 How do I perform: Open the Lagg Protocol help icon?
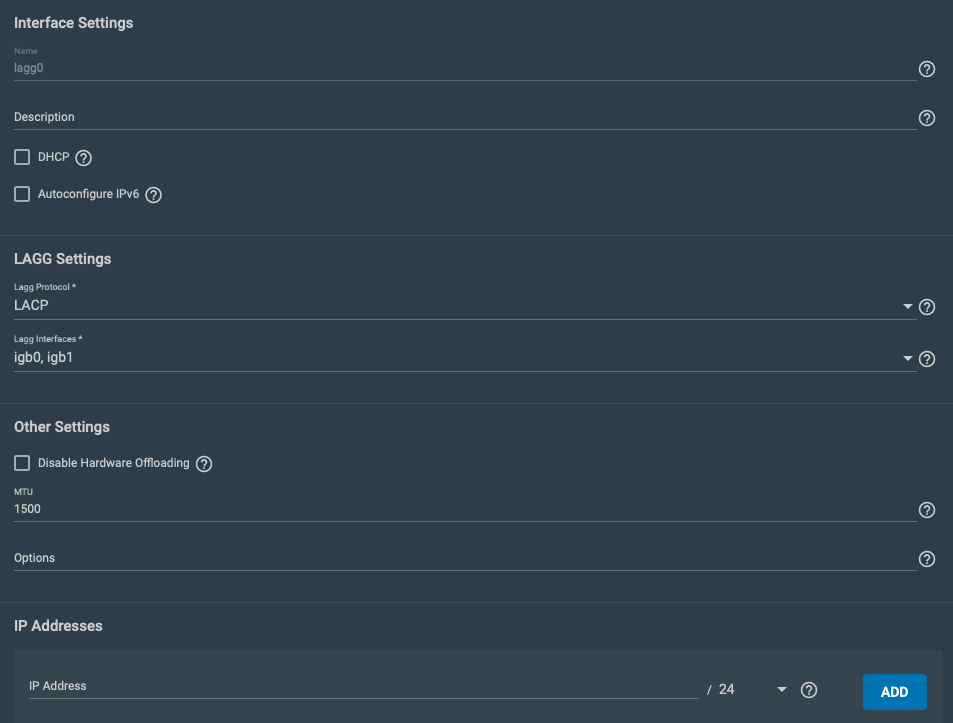(x=926, y=307)
